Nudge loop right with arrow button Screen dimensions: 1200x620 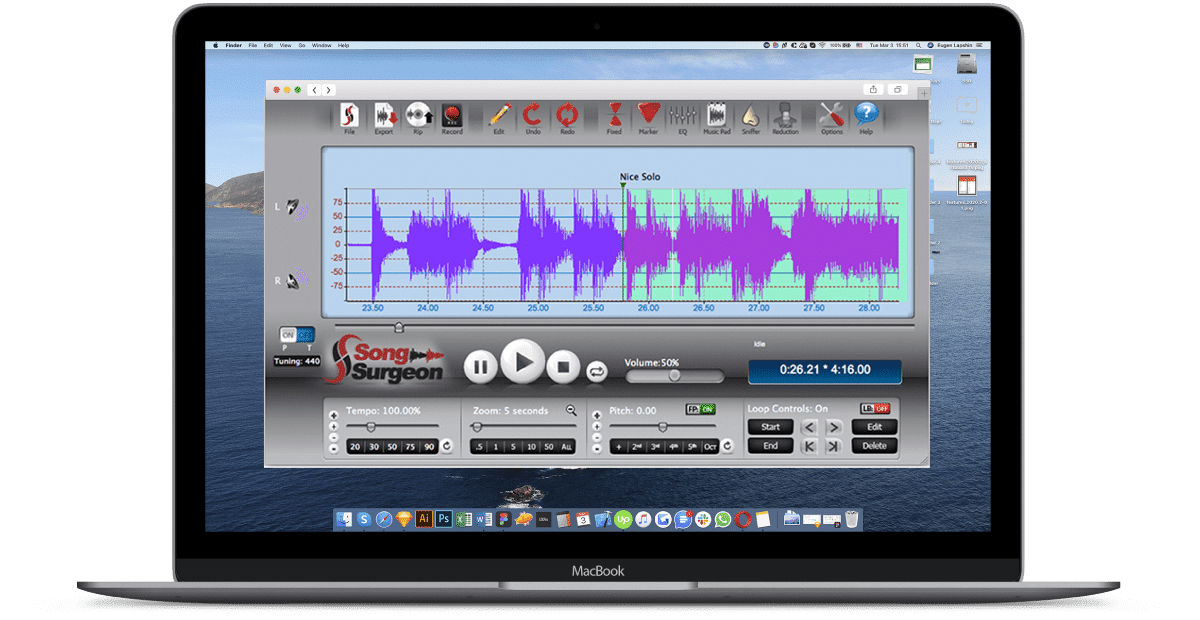pyautogui.click(x=834, y=427)
